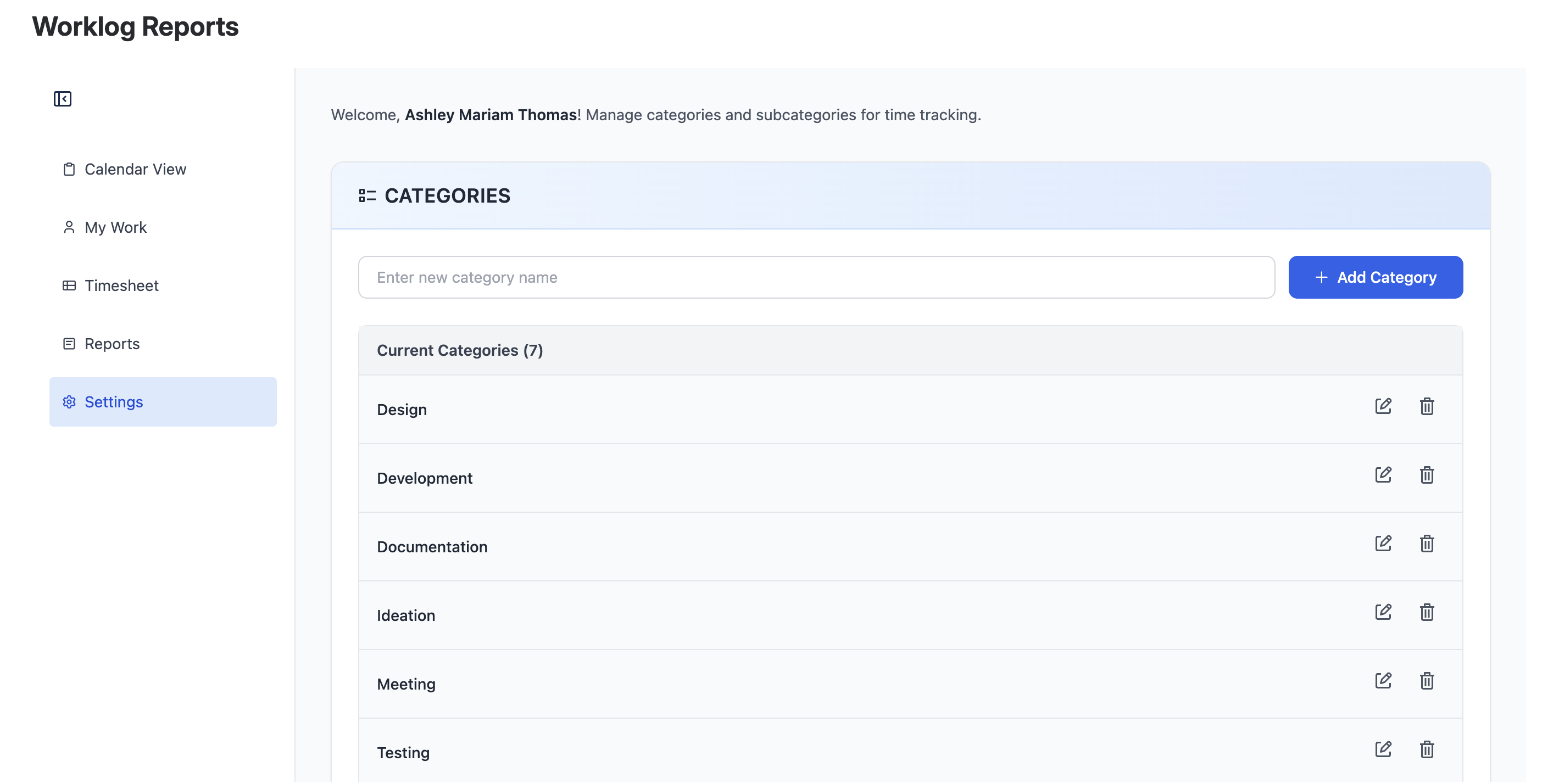The image size is (1559, 784).
Task: Edit the Ideation category
Action: click(x=1383, y=612)
